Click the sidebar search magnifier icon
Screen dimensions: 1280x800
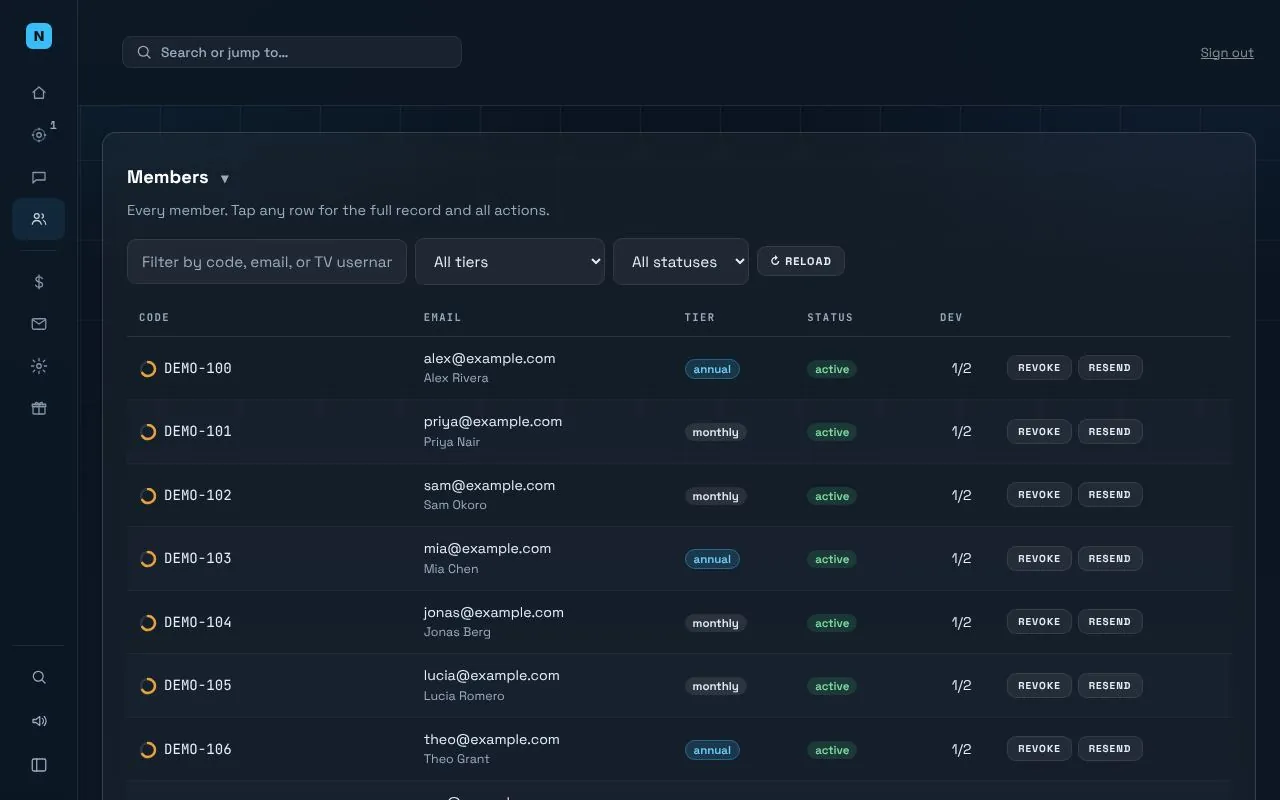pyautogui.click(x=39, y=677)
